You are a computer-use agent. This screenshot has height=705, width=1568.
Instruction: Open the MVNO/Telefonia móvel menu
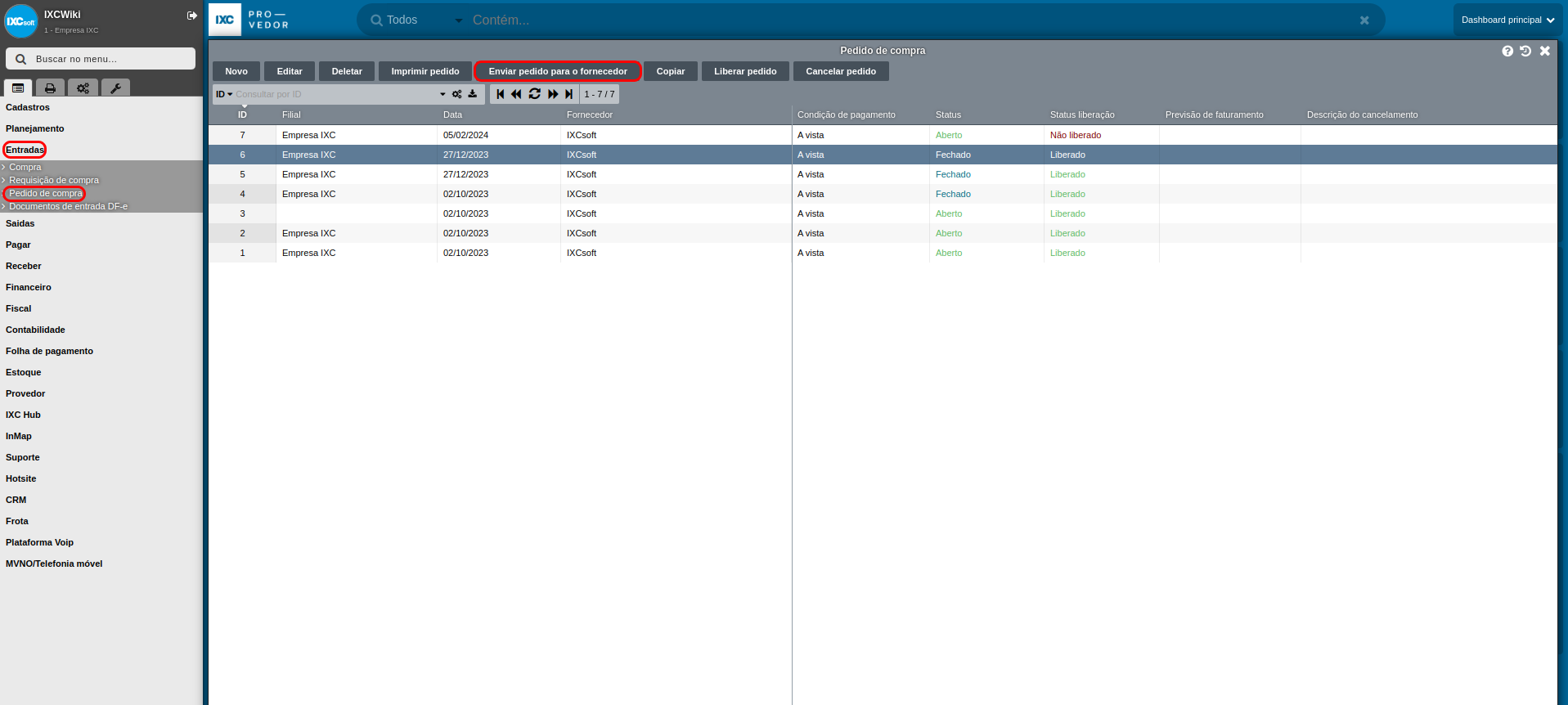54,564
